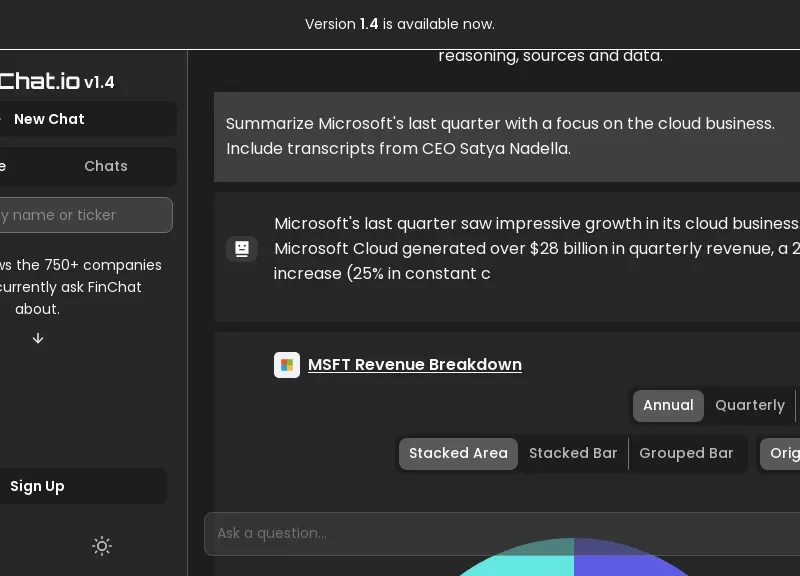
Task: Toggle light mode with the sun icon
Action: click(102, 546)
